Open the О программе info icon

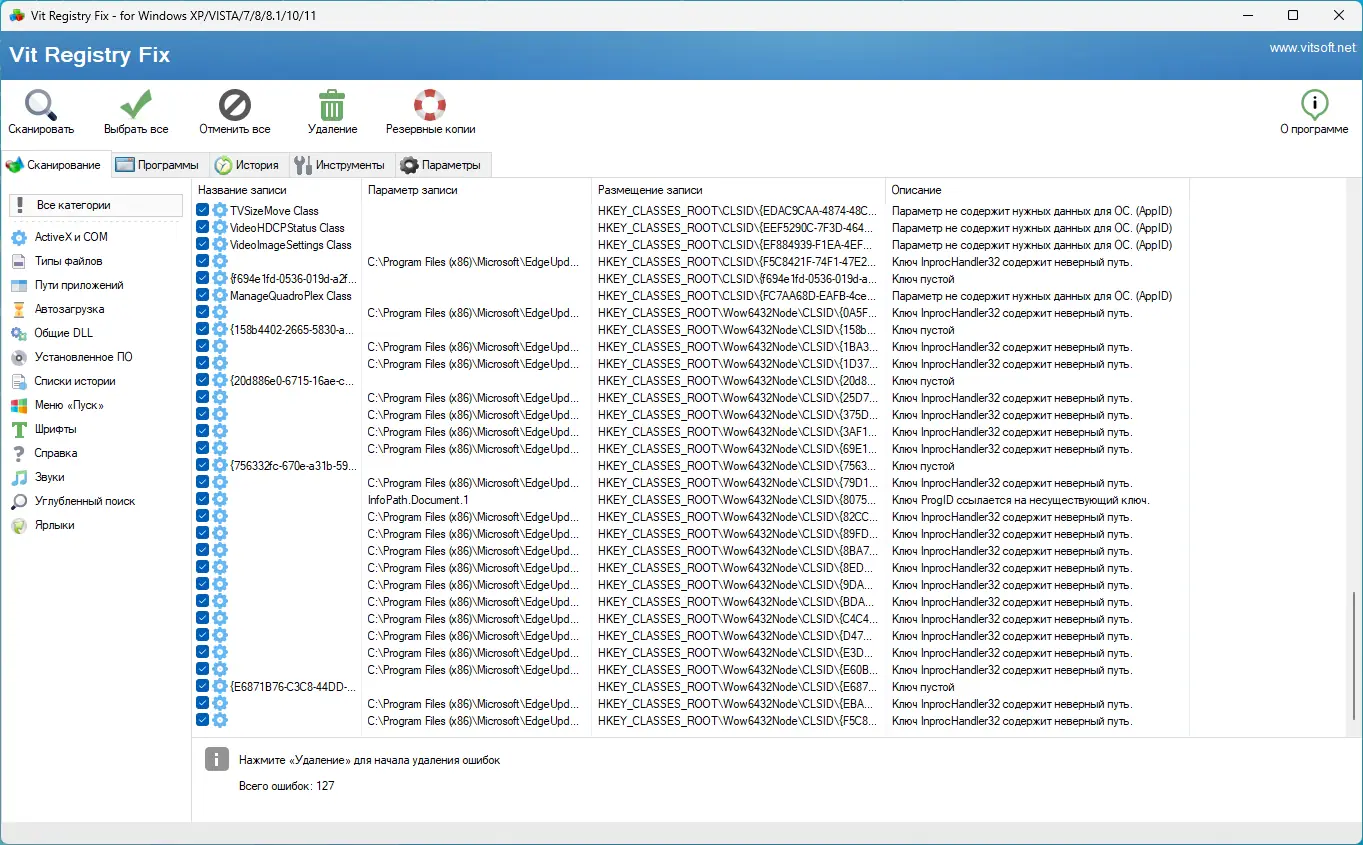1313,110
